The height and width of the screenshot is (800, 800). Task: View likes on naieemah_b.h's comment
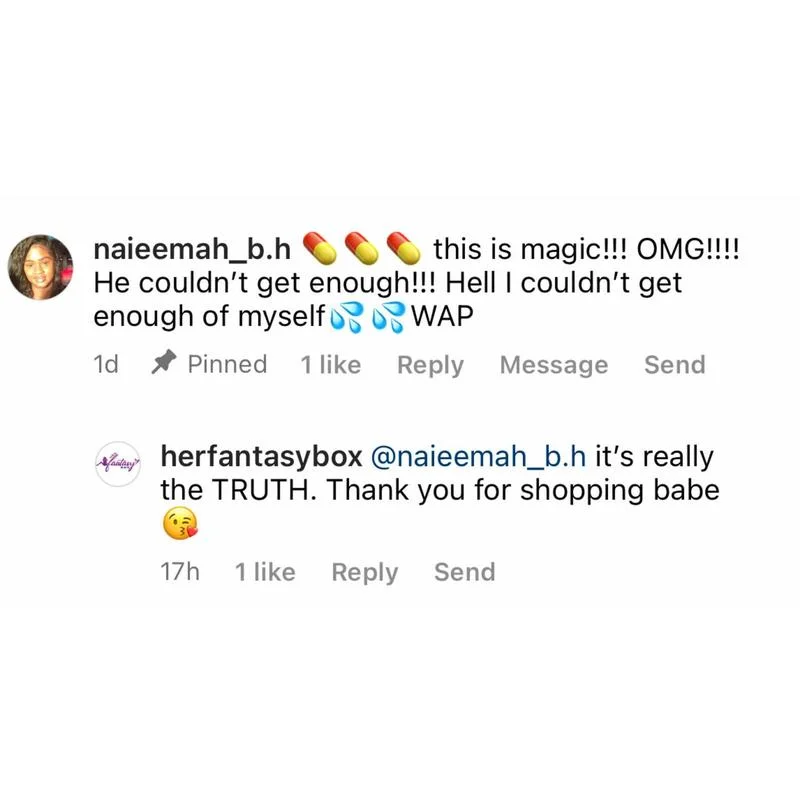(x=330, y=365)
